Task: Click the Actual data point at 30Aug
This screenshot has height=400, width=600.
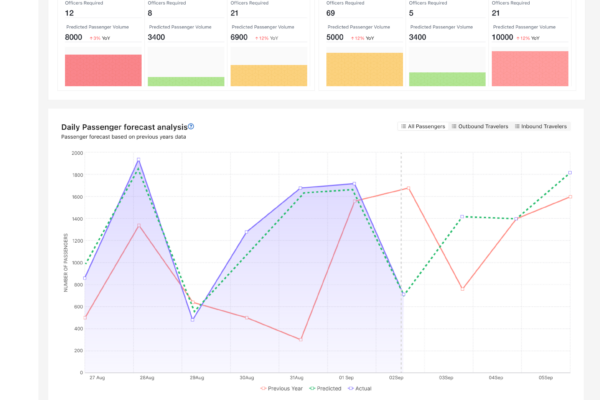Action: [246, 232]
